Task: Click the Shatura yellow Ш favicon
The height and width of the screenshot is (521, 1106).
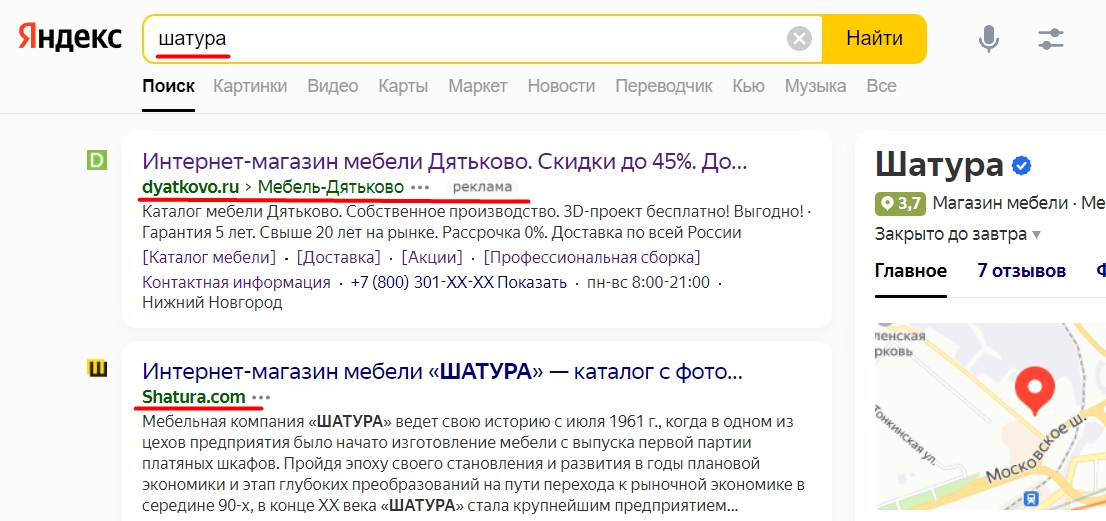Action: [x=97, y=368]
